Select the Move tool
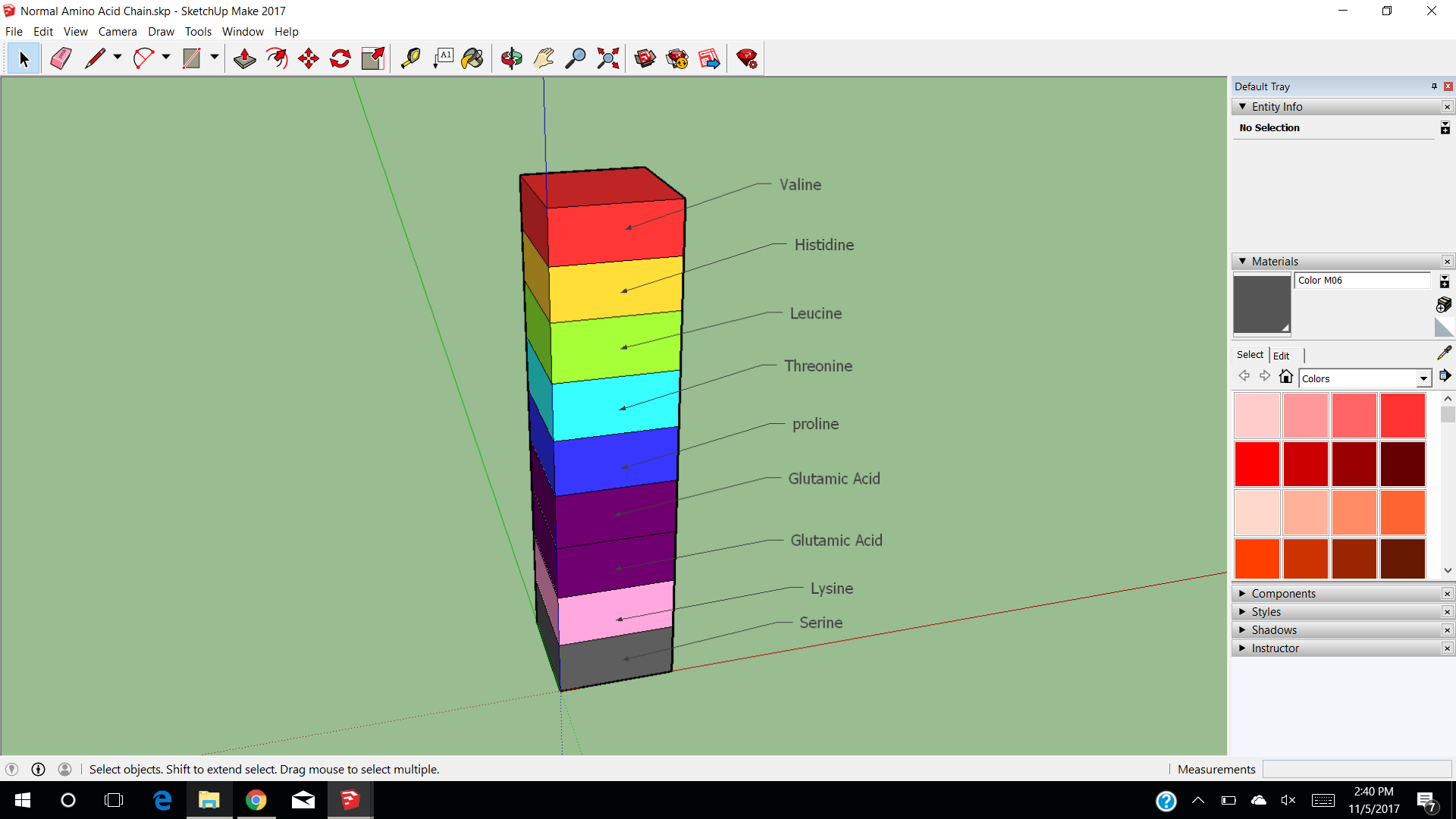This screenshot has width=1456, height=819. [x=309, y=58]
